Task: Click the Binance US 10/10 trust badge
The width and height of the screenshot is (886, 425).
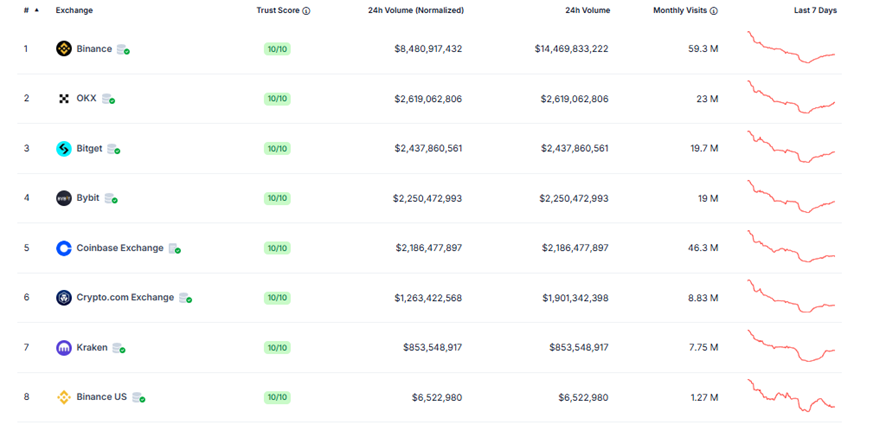Action: (x=277, y=397)
